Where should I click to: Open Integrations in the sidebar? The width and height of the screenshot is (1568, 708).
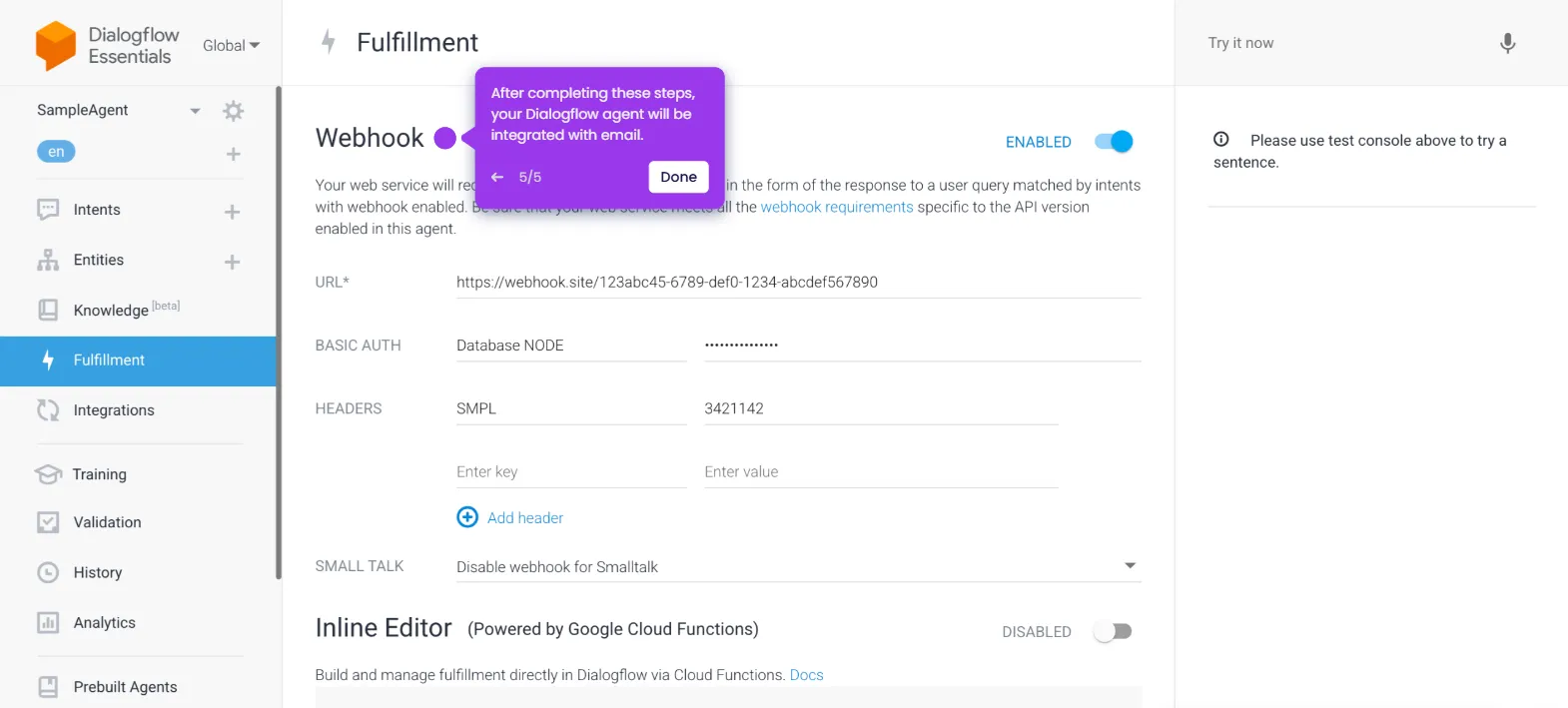(114, 410)
